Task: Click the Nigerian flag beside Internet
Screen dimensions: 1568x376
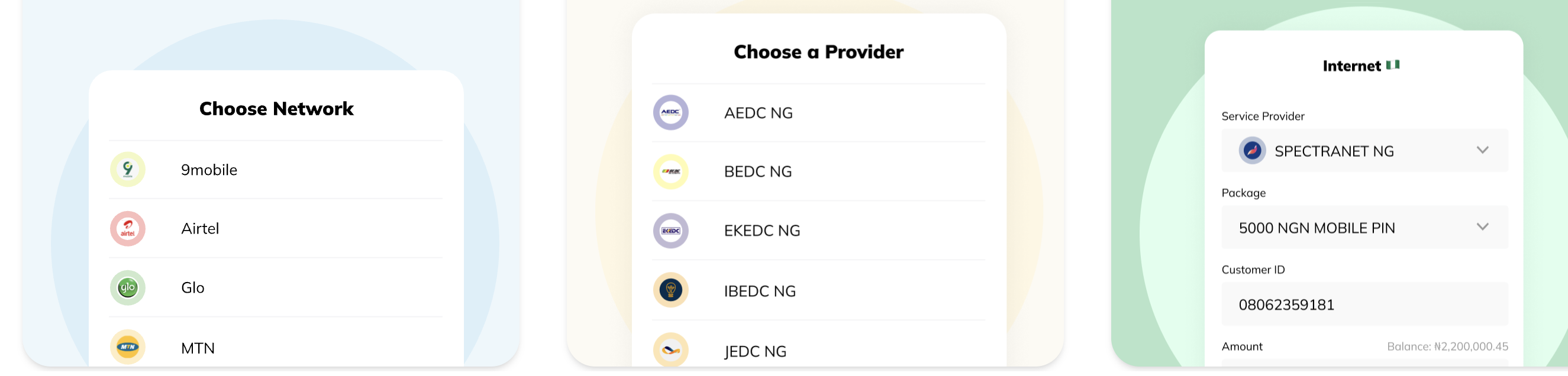Action: pos(1393,65)
